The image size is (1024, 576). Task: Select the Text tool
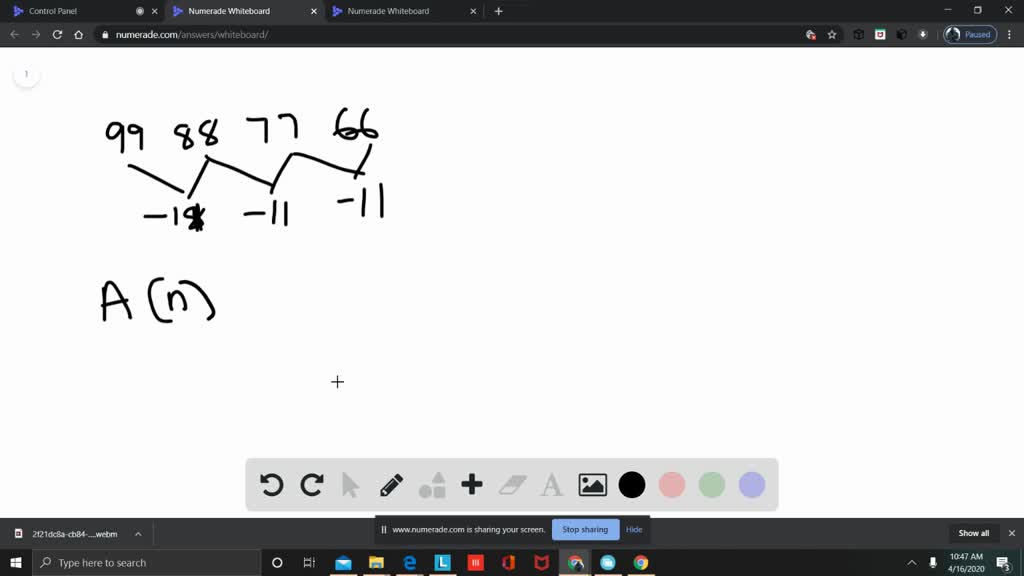(x=551, y=485)
